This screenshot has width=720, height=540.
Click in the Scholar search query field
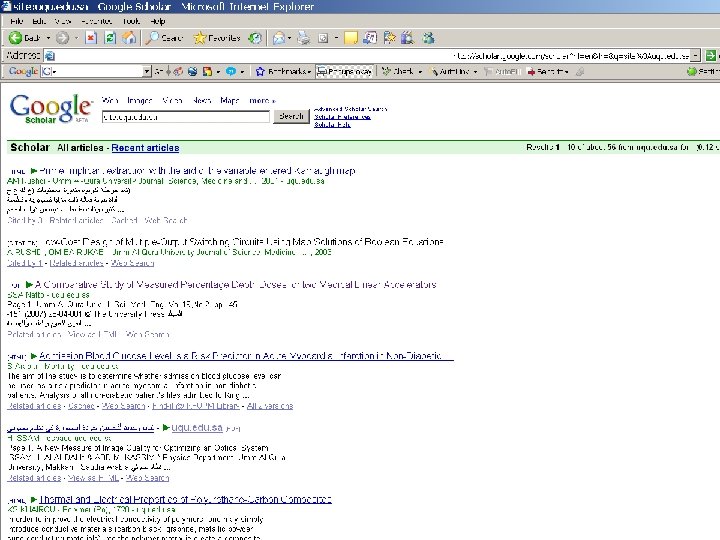[186, 117]
